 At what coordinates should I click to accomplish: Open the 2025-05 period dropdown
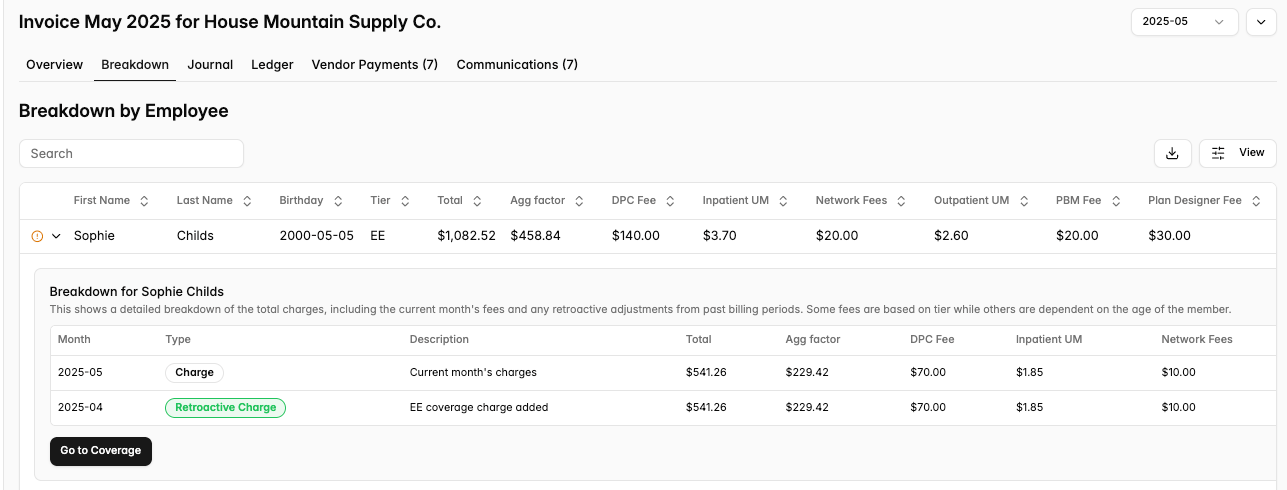coord(1184,21)
